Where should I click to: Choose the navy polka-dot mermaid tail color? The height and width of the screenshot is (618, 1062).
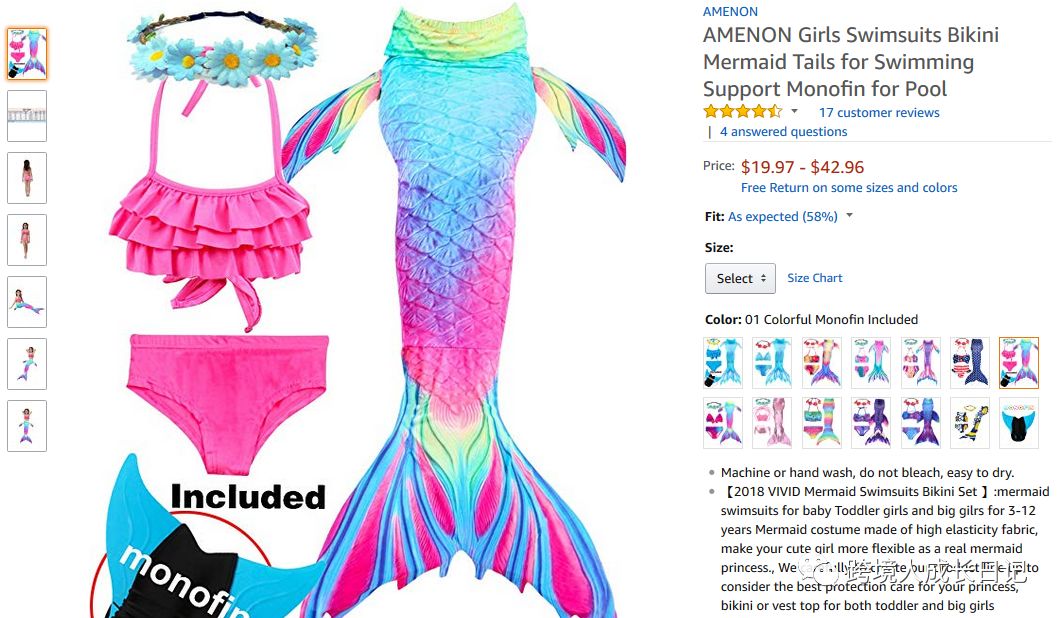(969, 362)
